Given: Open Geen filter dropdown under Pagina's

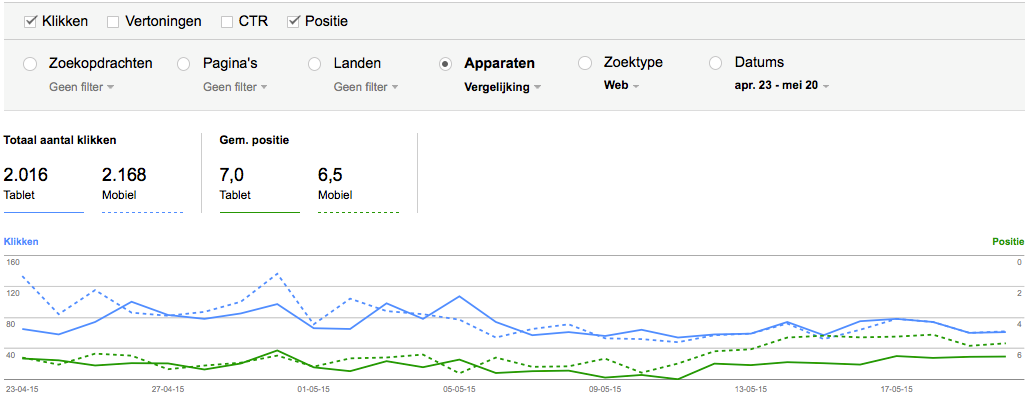Looking at the screenshot, I should [x=235, y=87].
